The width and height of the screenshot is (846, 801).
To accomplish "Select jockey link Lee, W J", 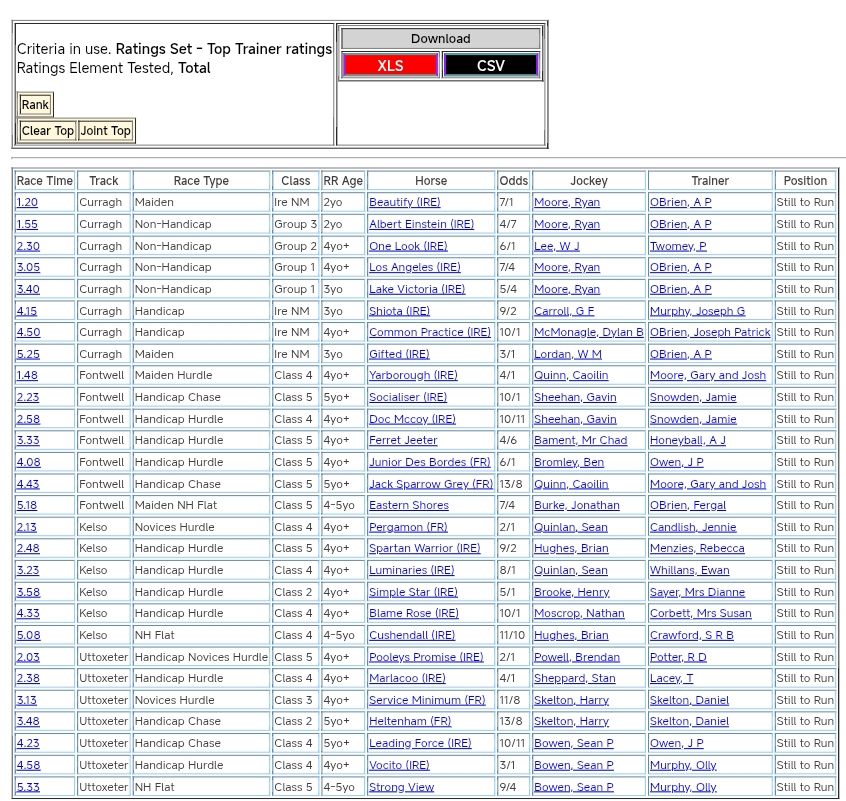I will pyautogui.click(x=556, y=246).
